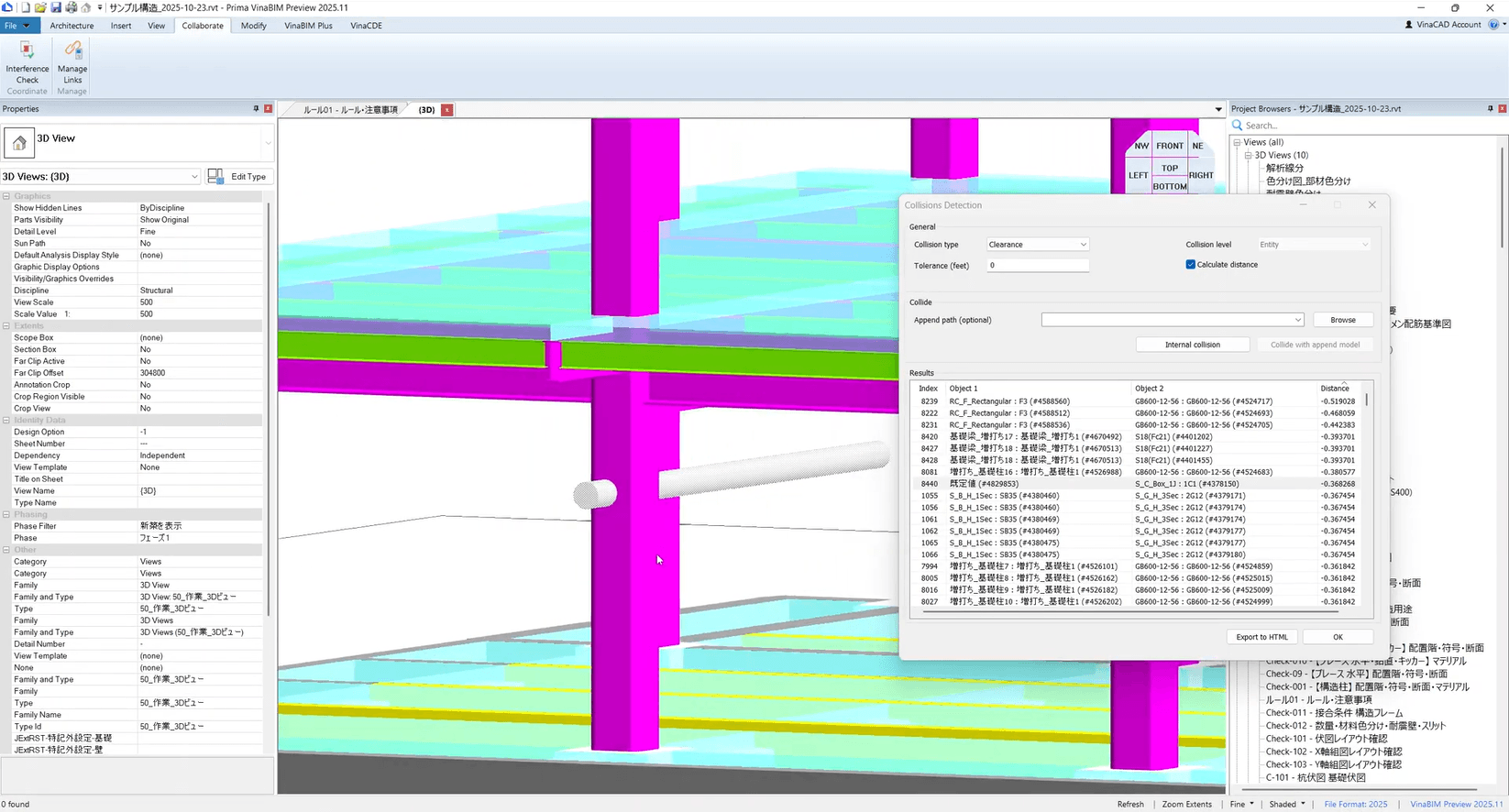
Task: Click the New document icon in title bar
Action: click(26, 7)
